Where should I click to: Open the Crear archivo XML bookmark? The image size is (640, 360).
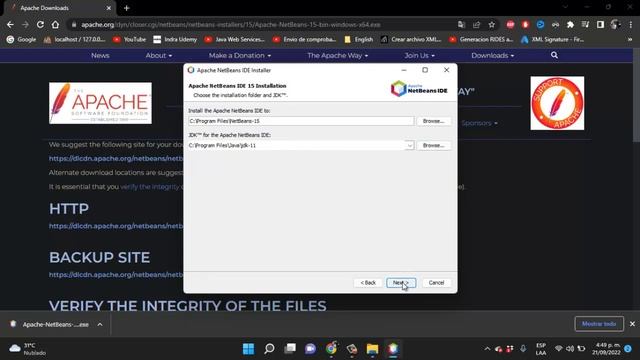point(411,40)
